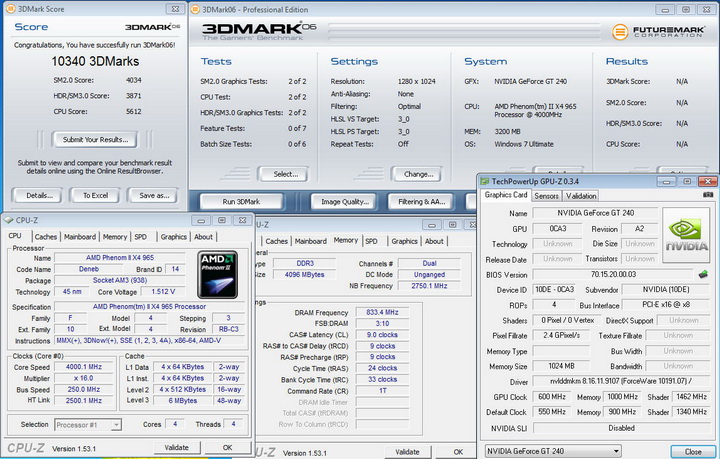Click the HT Link 2500.1 MHz value

coord(84,401)
